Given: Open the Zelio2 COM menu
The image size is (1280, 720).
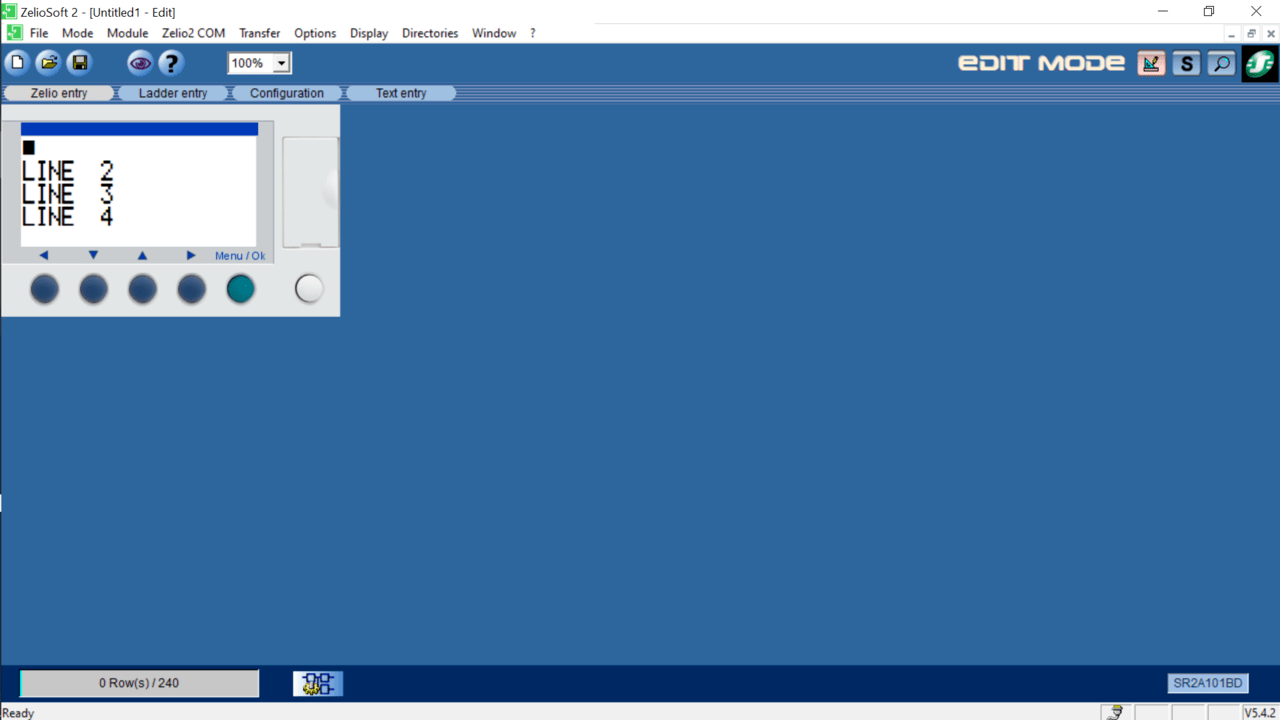Looking at the screenshot, I should click(x=193, y=33).
